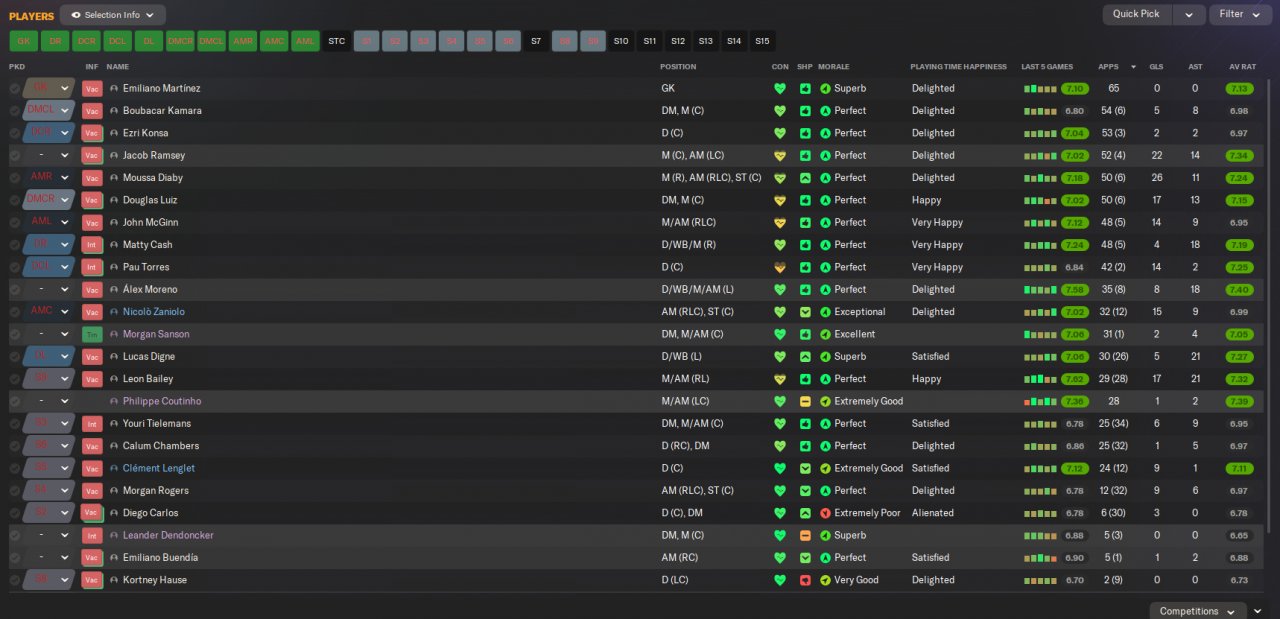Screen dimensions: 1280x619
Task: Click the sharpness icon for Philippe Coutinho
Action: [x=805, y=401]
